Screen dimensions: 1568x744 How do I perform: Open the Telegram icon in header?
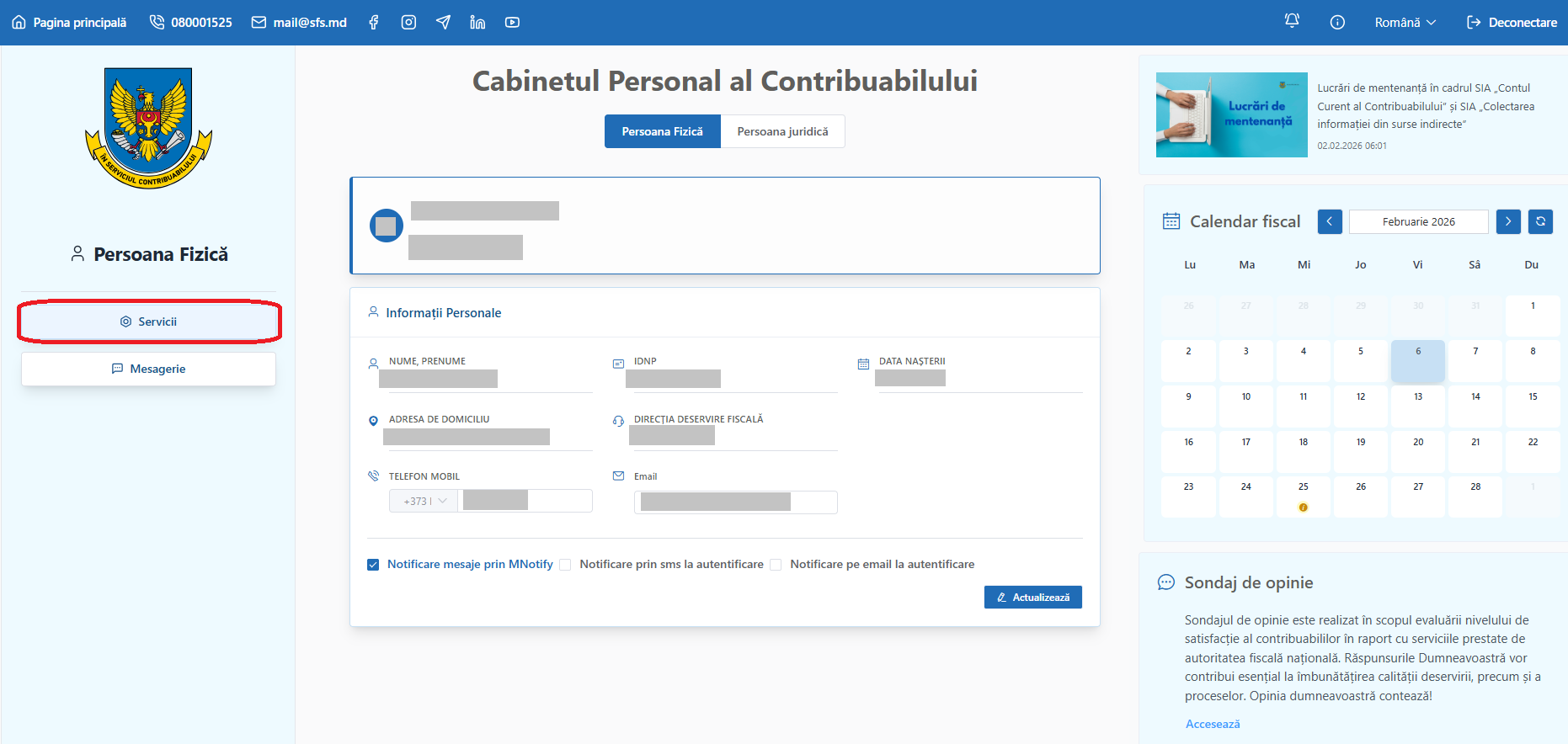point(443,23)
